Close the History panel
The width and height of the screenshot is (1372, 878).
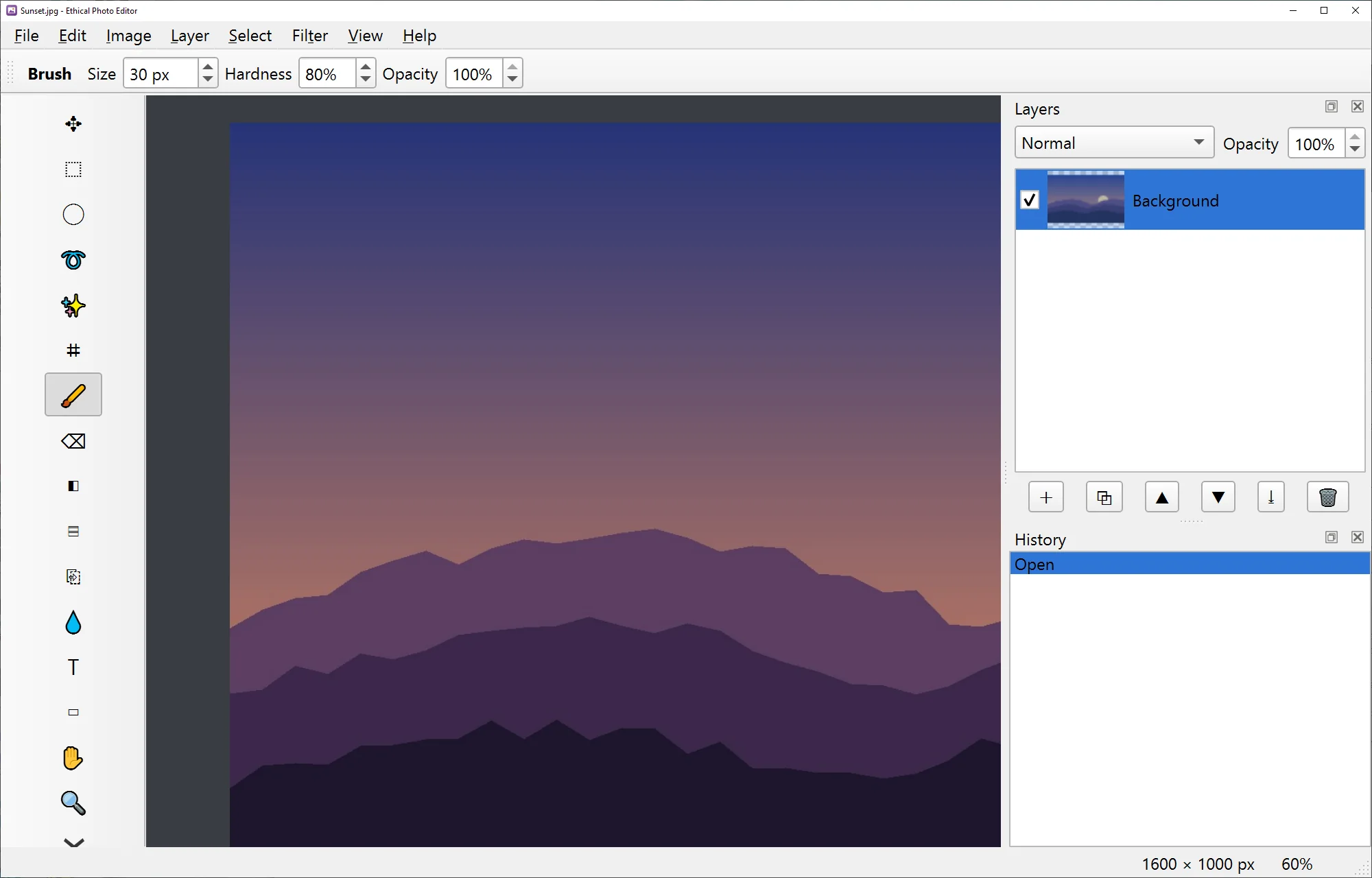pos(1358,537)
